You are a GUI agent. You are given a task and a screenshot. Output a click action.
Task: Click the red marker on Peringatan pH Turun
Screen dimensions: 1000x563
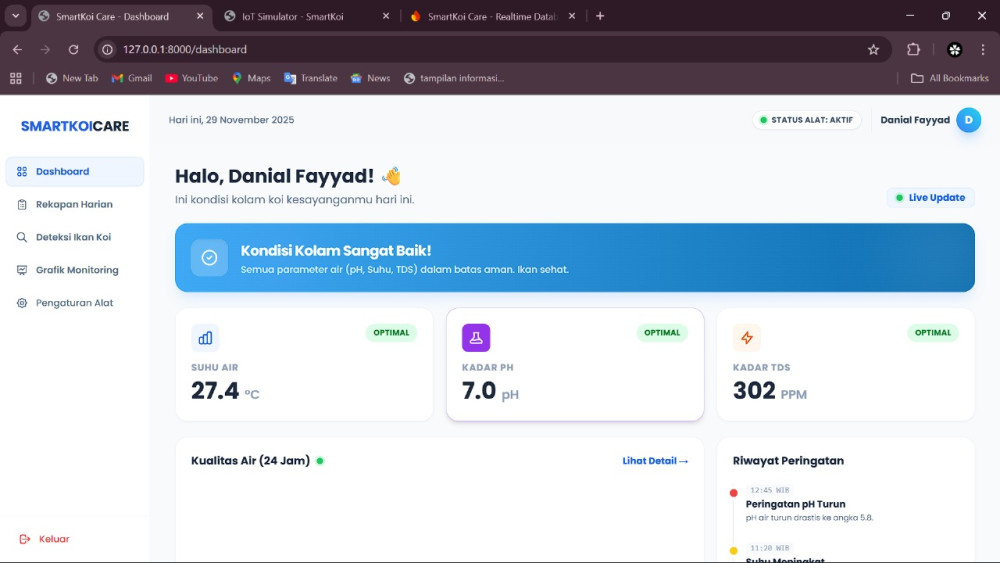click(x=733, y=493)
